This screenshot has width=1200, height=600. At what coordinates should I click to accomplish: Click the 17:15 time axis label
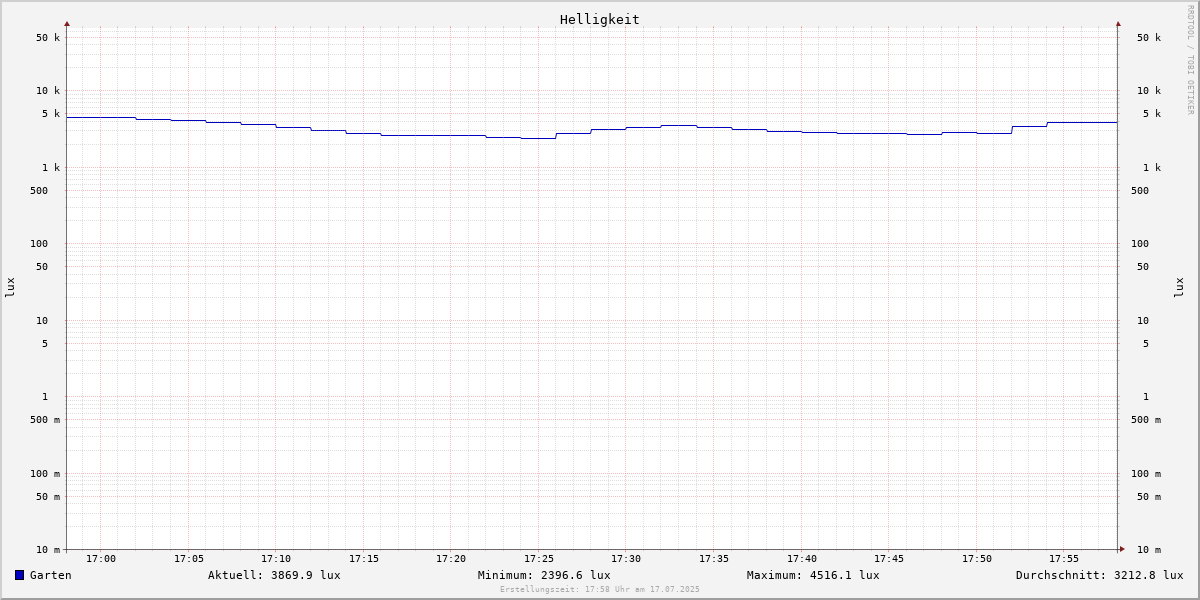pyautogui.click(x=364, y=559)
